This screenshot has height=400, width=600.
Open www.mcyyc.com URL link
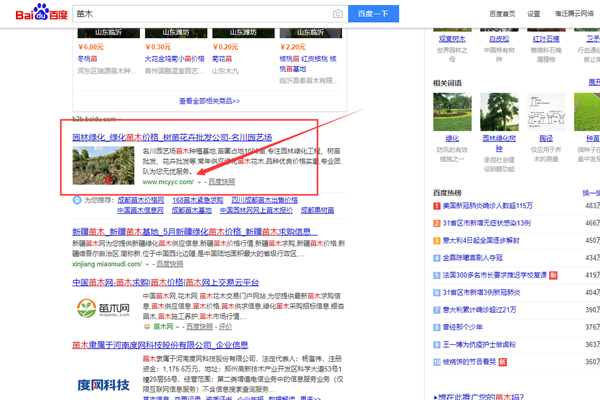pos(168,182)
